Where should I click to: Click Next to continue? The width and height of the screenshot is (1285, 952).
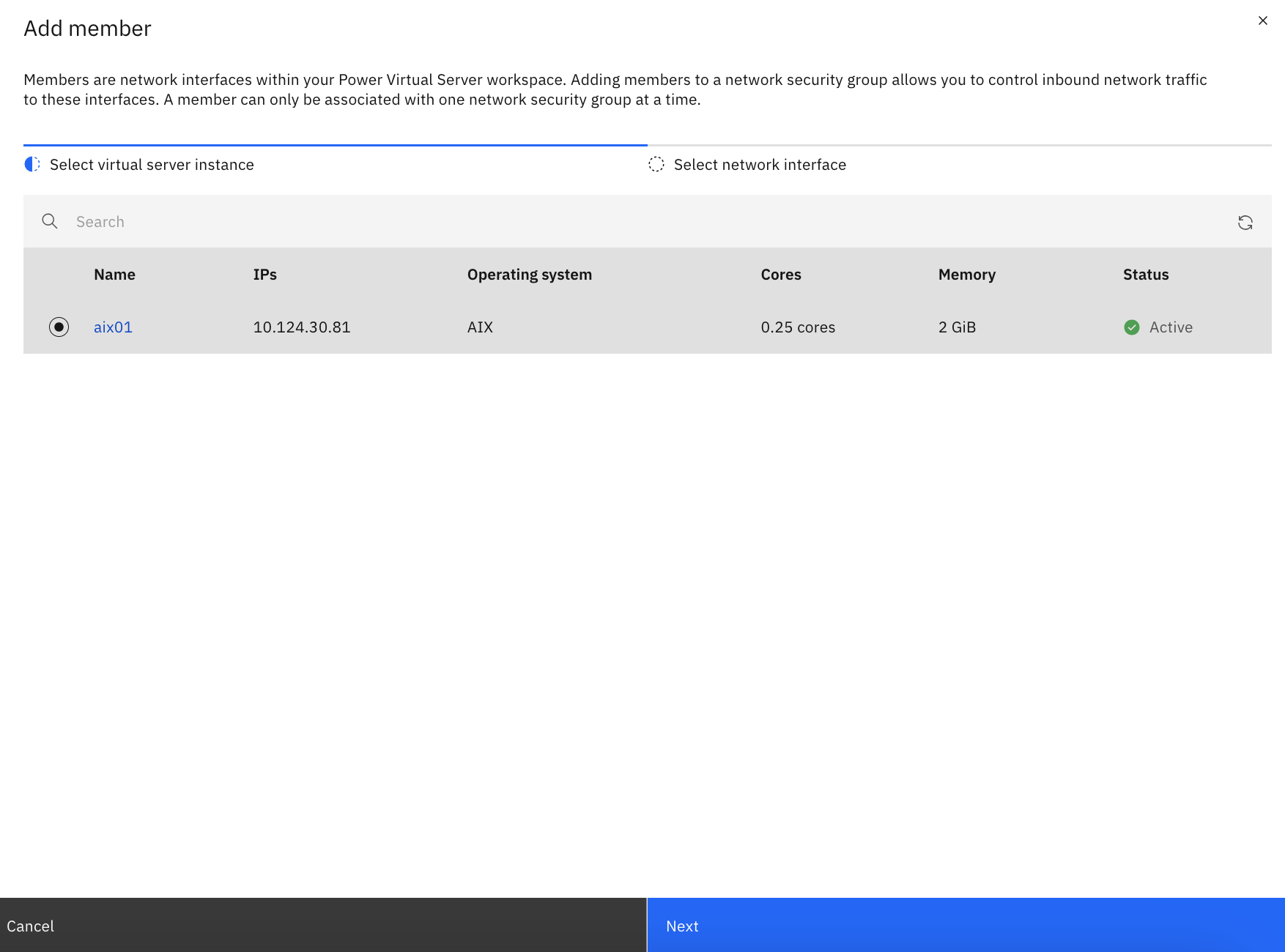(x=966, y=925)
